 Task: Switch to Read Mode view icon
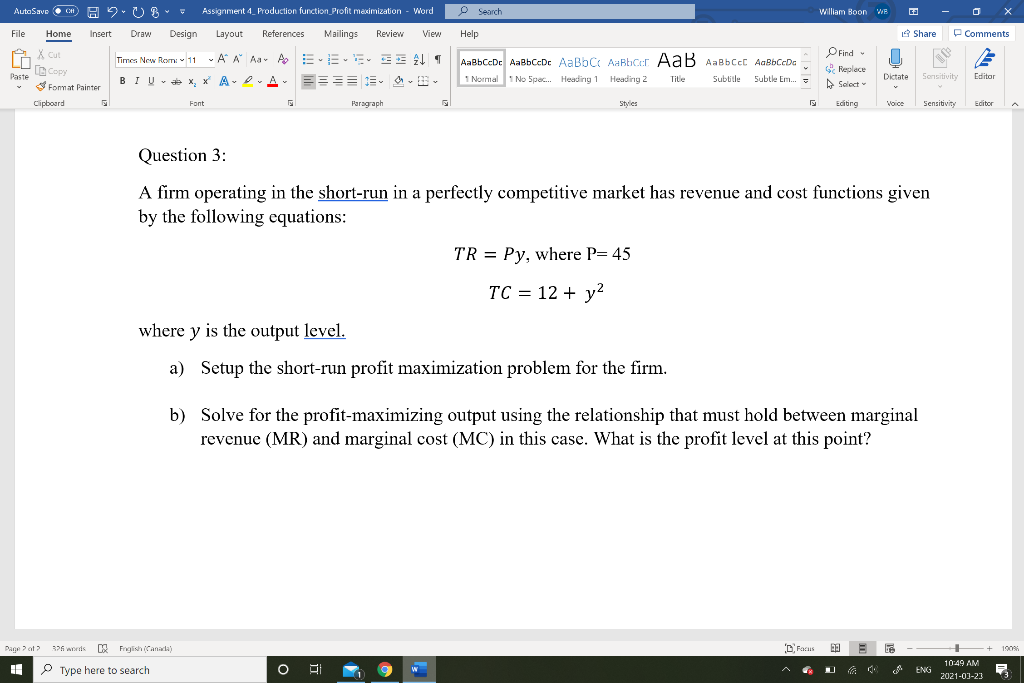835,648
